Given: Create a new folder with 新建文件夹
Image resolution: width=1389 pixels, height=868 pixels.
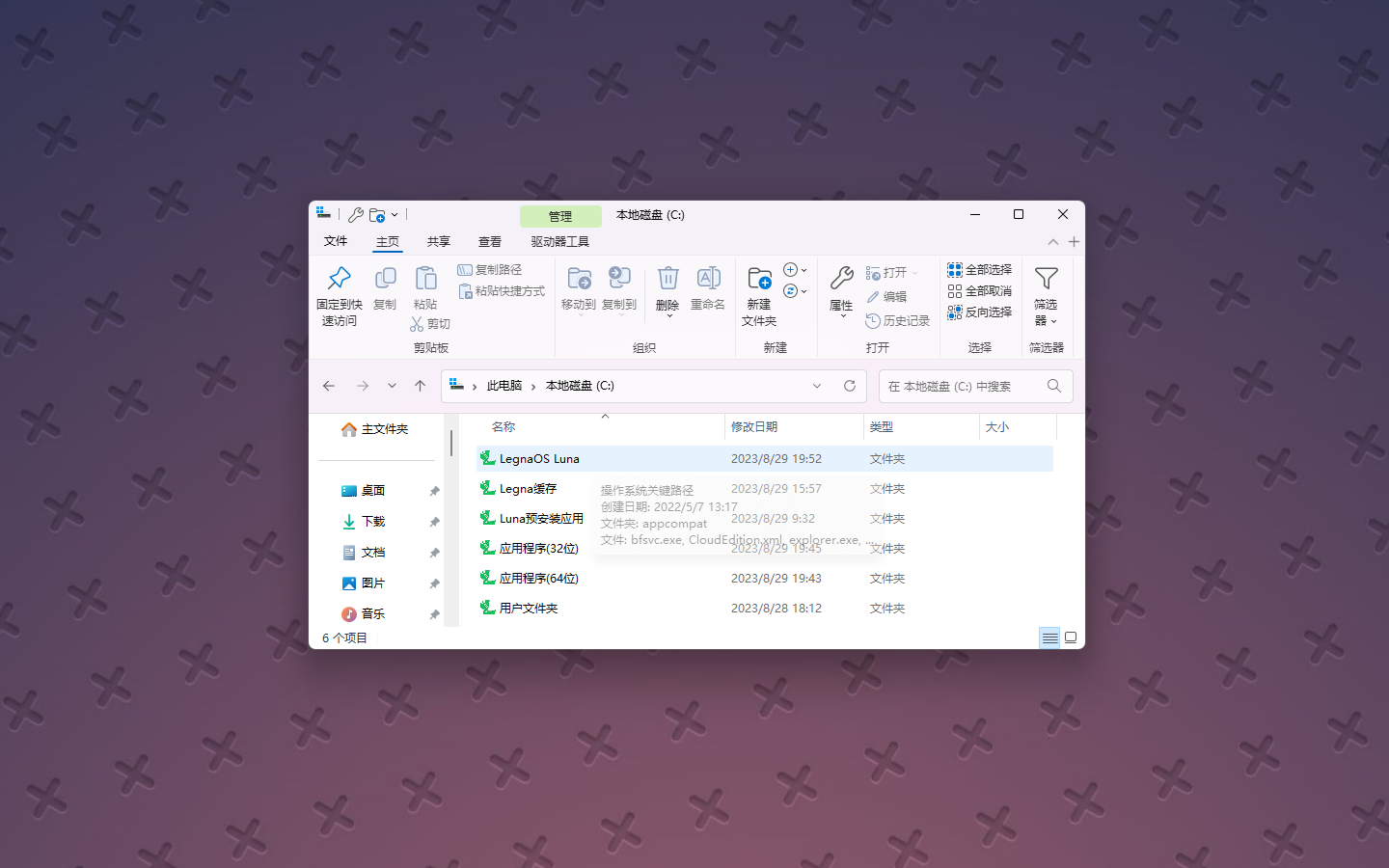Looking at the screenshot, I should pyautogui.click(x=759, y=296).
